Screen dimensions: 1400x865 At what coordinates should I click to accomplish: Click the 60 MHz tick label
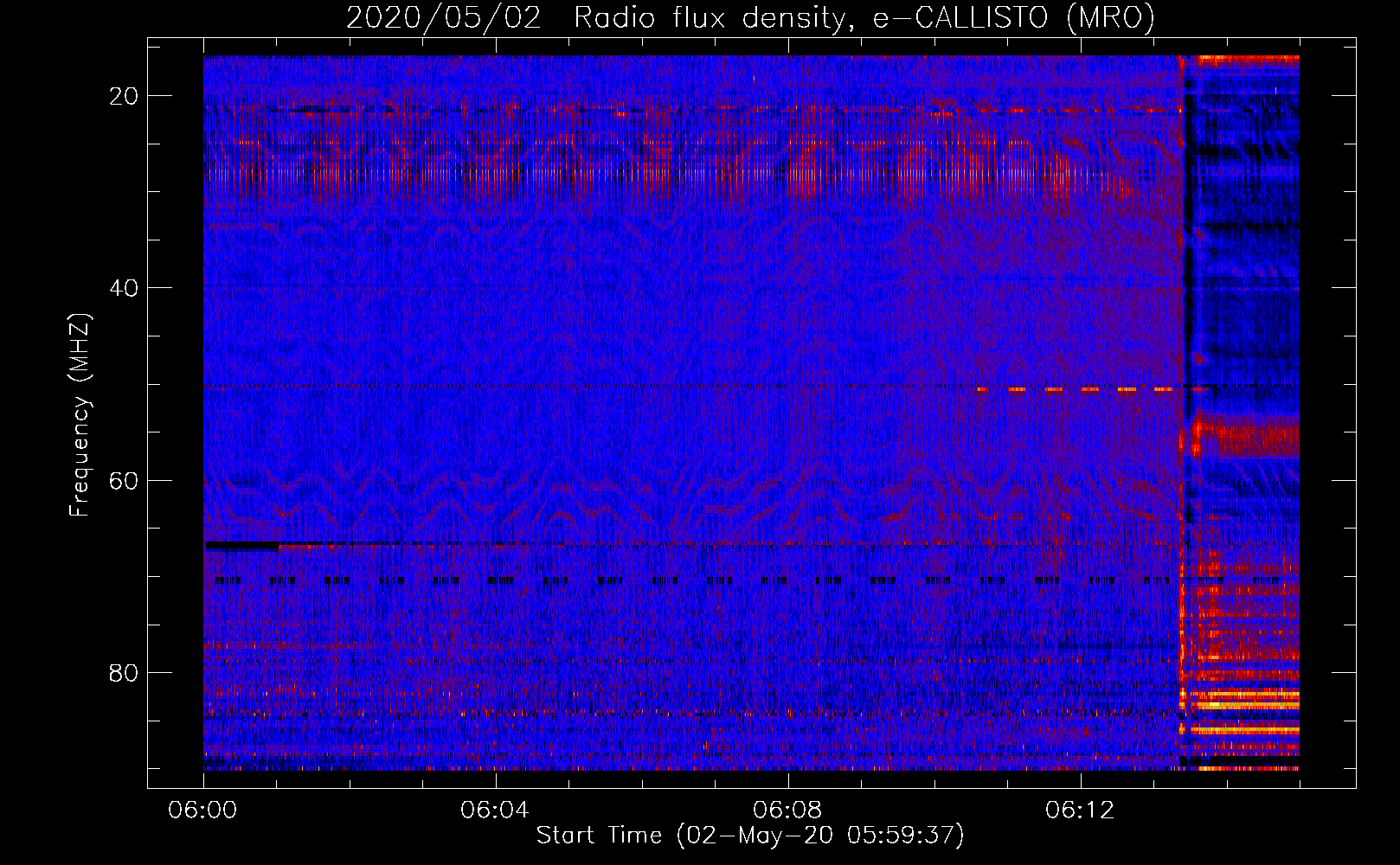point(124,480)
